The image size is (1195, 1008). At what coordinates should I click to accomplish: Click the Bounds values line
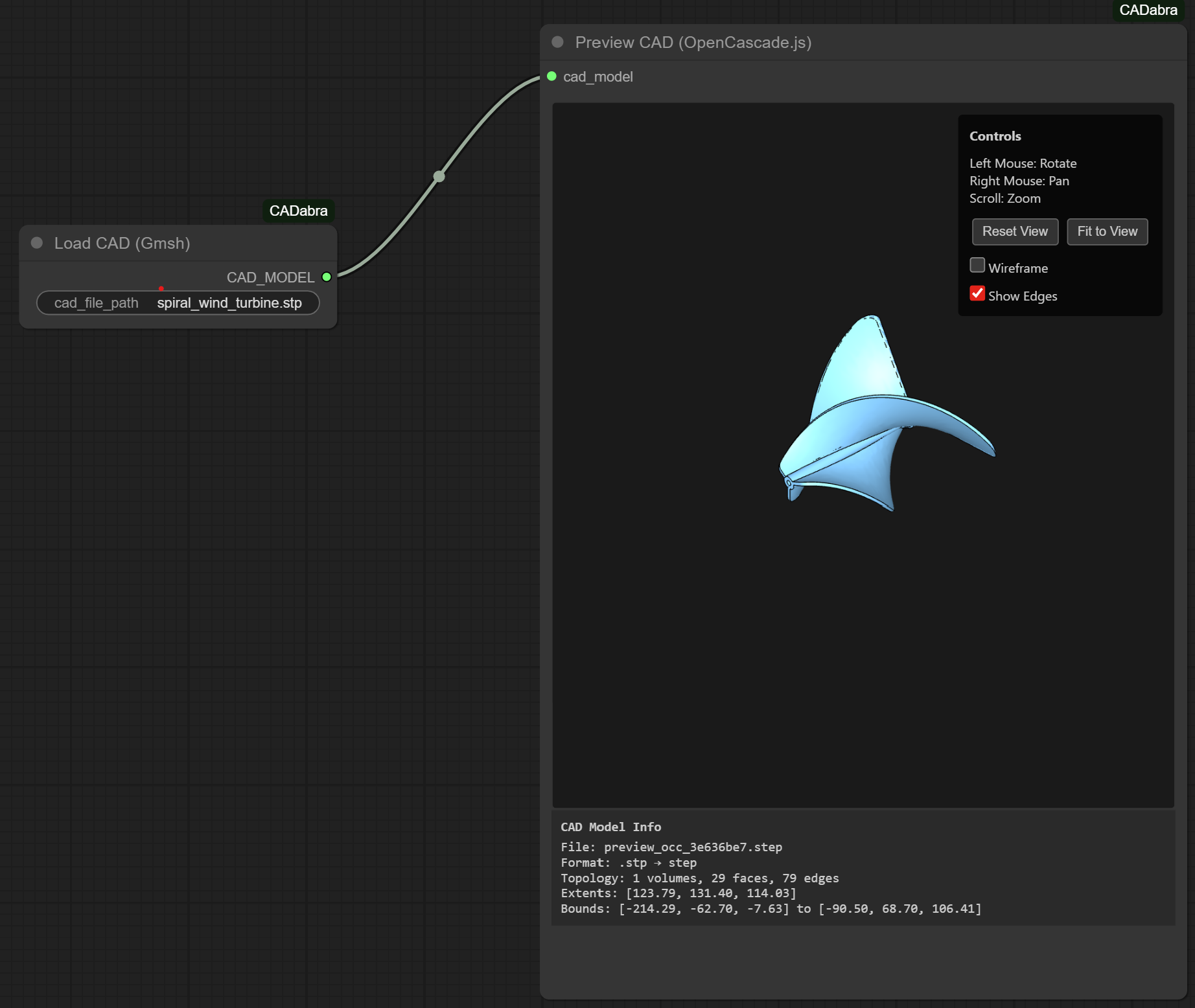pos(771,908)
